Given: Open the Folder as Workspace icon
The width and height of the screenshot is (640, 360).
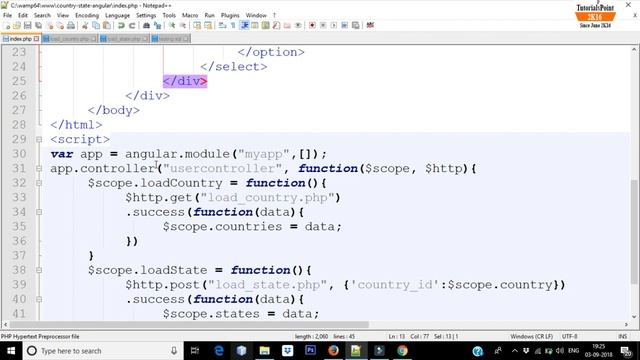Looking at the screenshot, I should click(287, 25).
